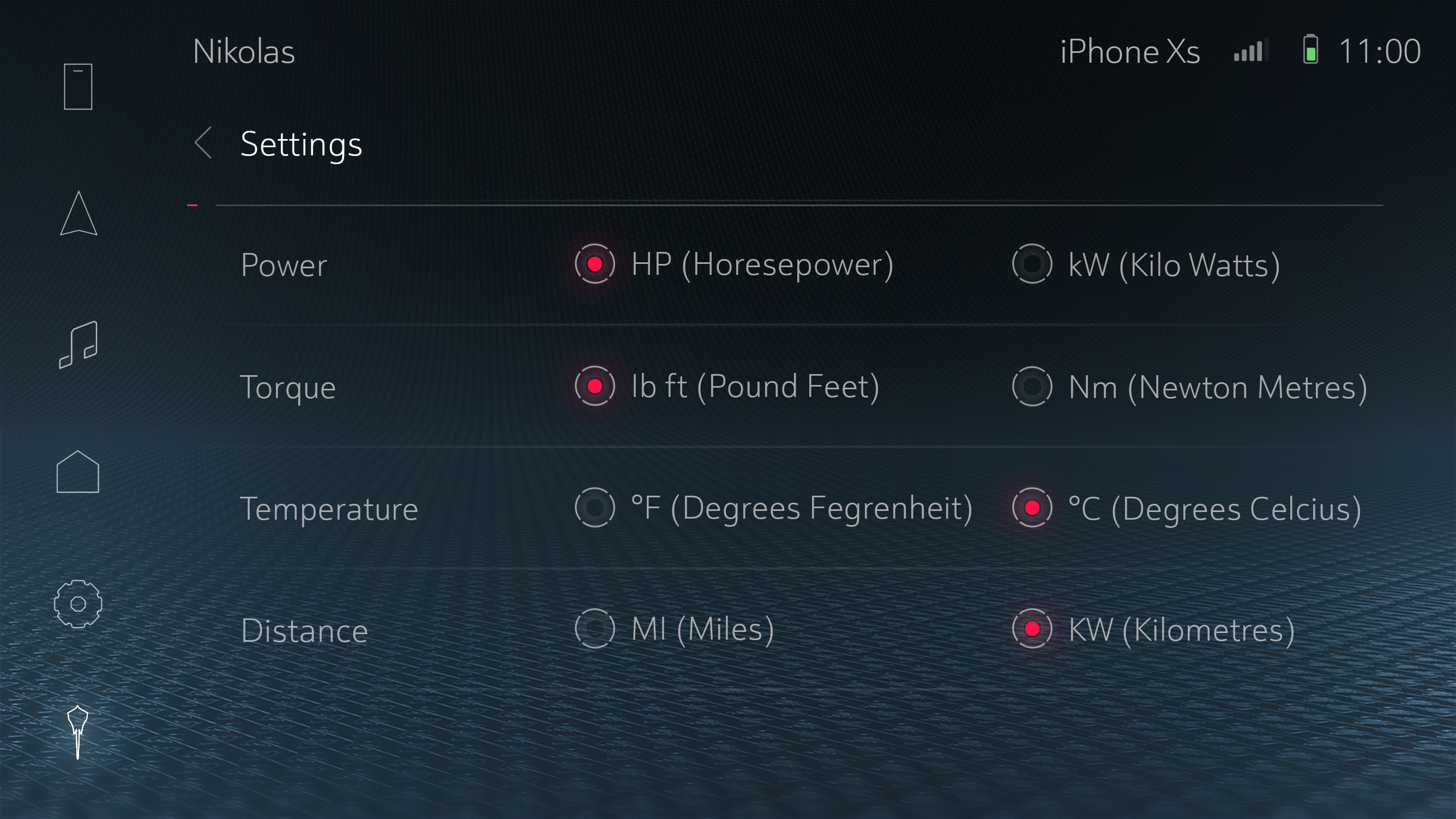Open the settings gear icon

(x=78, y=604)
